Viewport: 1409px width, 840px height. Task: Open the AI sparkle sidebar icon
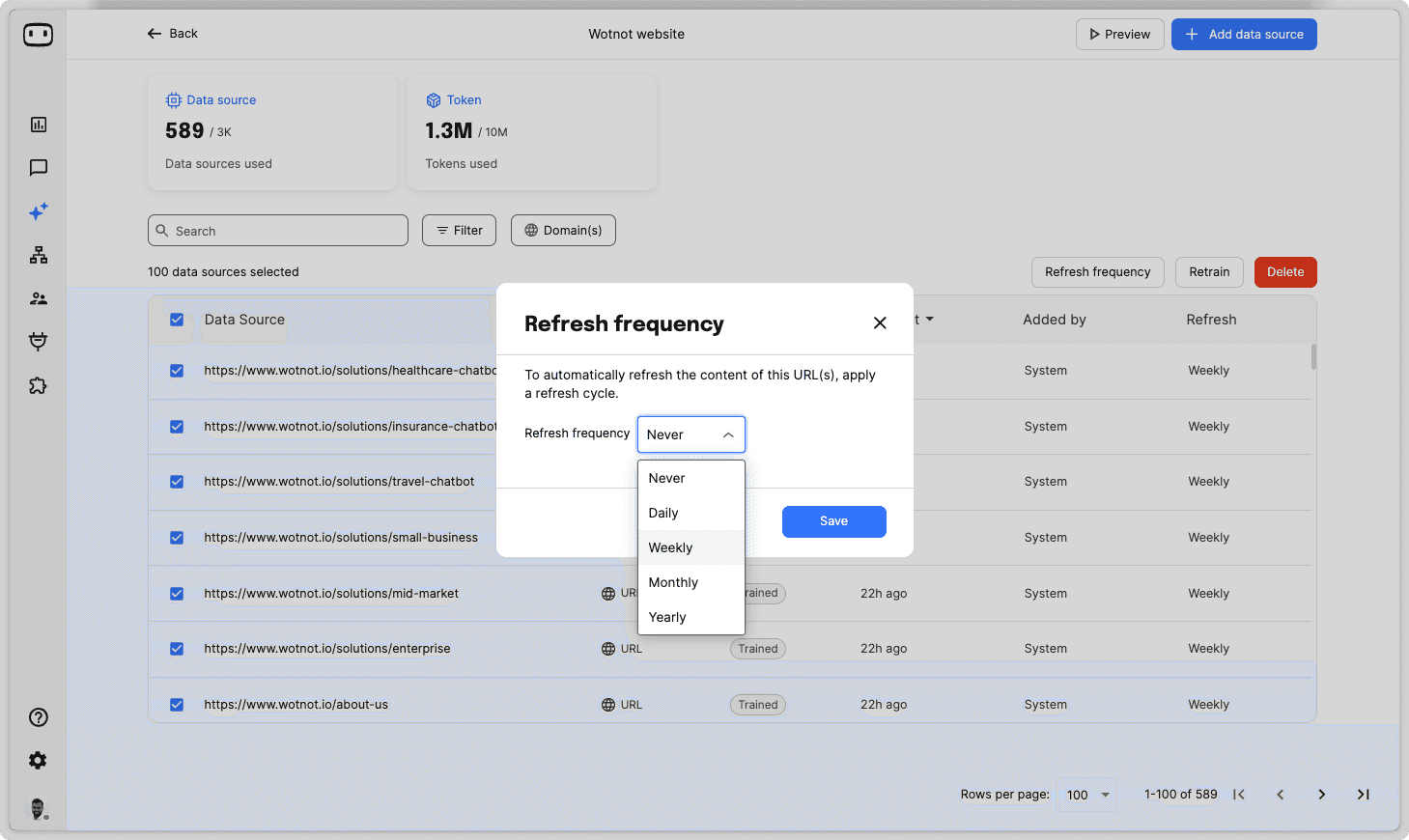pos(39,211)
